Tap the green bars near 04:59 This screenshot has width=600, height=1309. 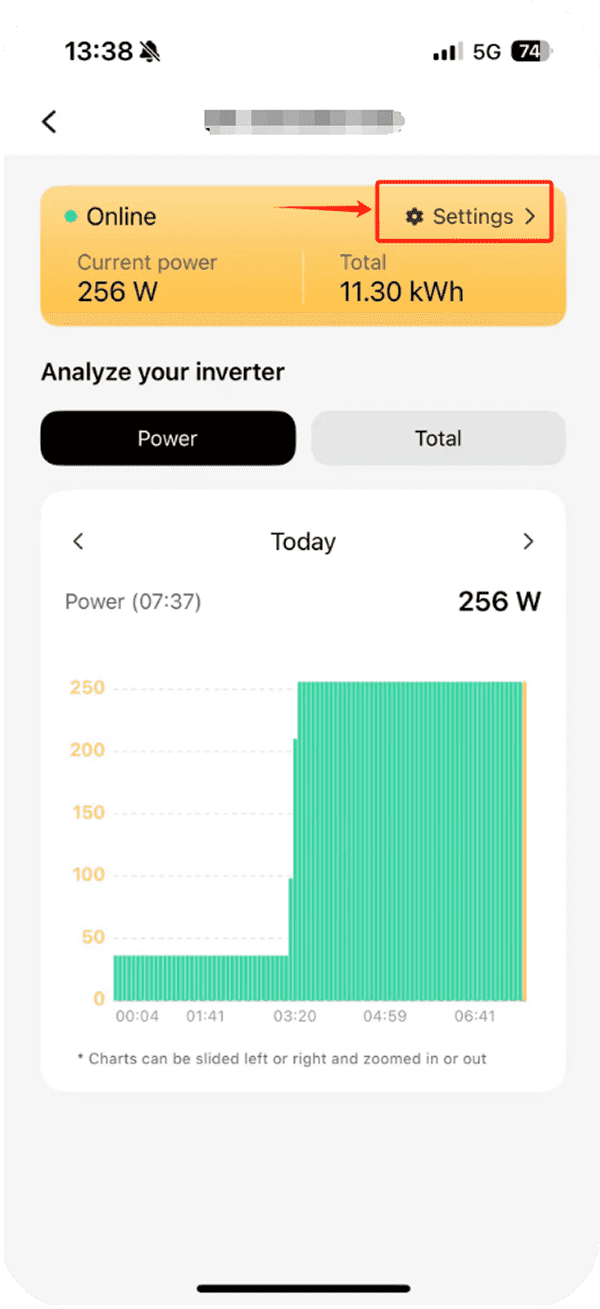[385, 840]
